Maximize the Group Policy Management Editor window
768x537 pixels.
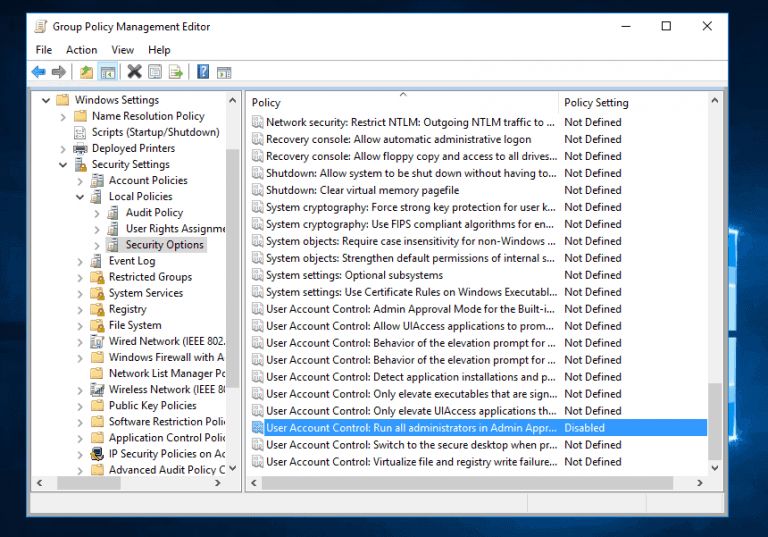click(666, 26)
